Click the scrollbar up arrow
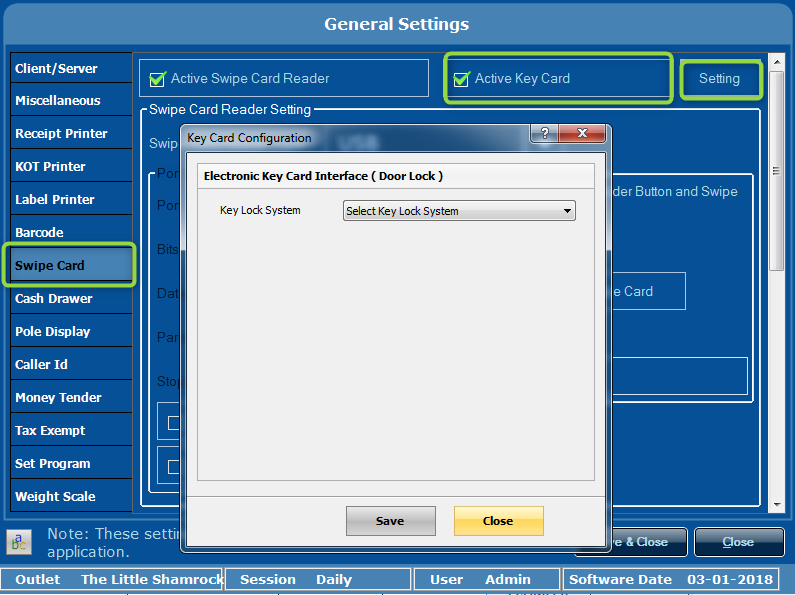795x595 pixels. coord(777,62)
